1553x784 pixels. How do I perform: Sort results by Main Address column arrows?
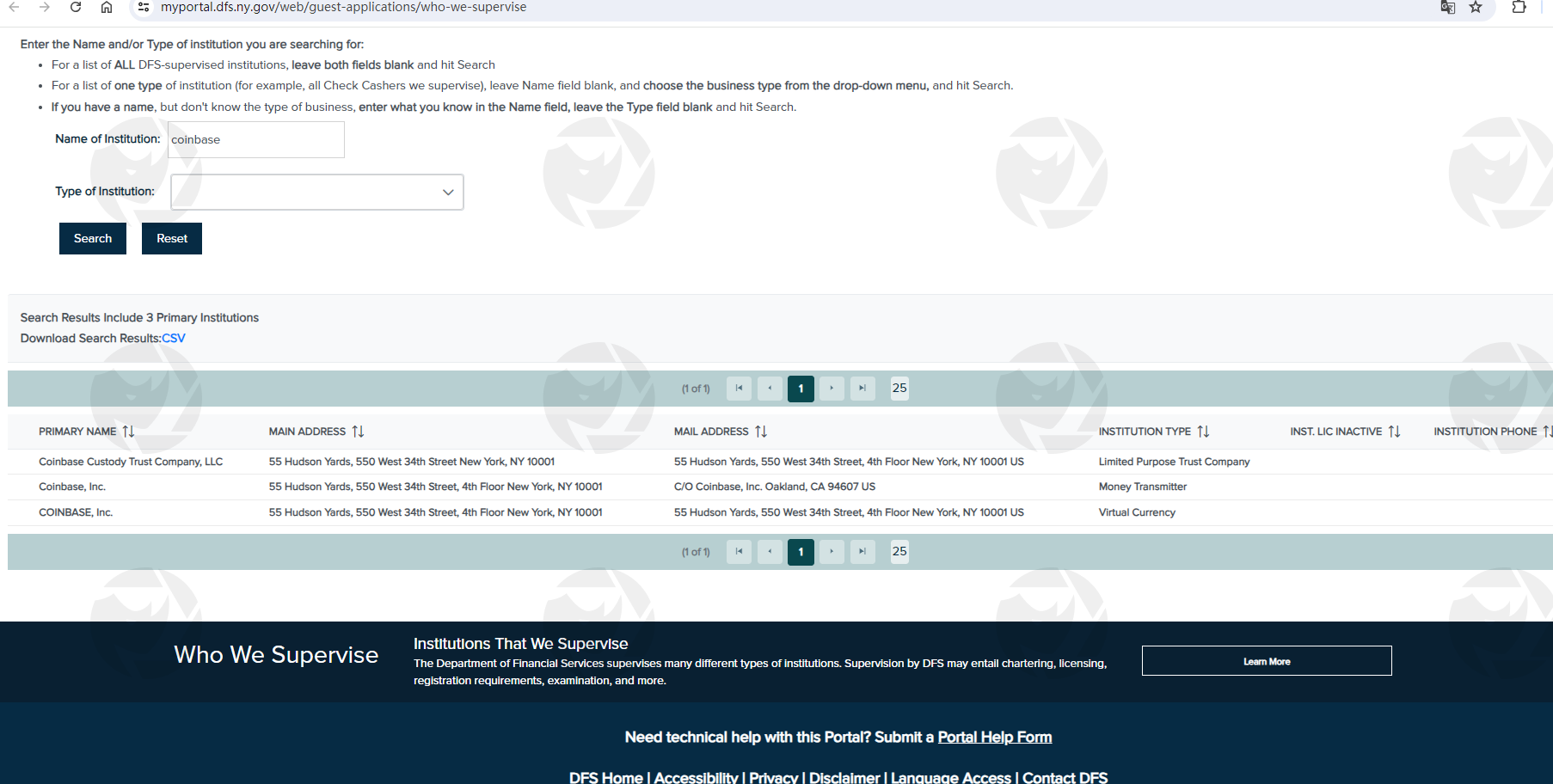(358, 432)
